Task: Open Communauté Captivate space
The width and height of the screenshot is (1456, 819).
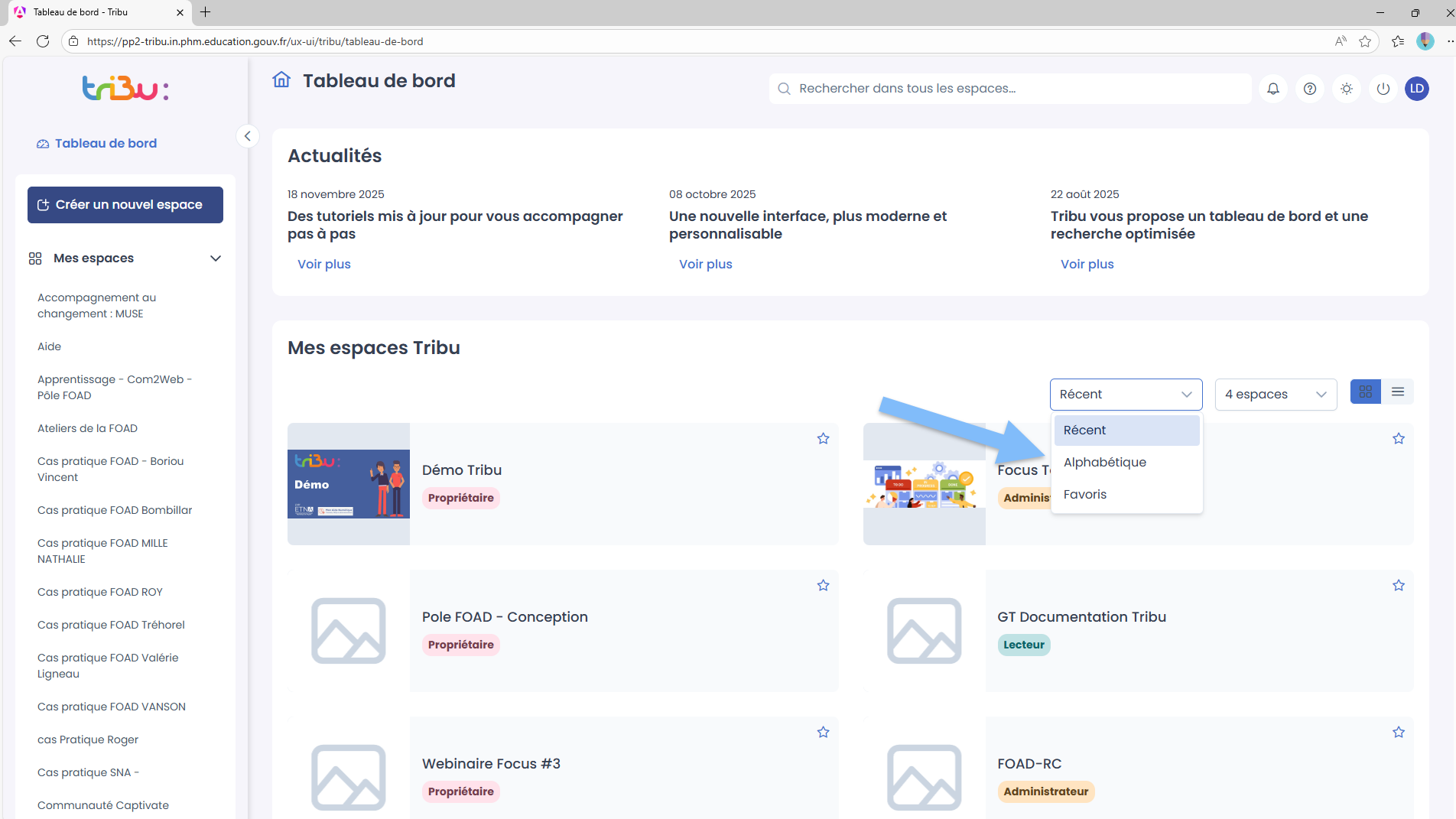Action: 103,805
